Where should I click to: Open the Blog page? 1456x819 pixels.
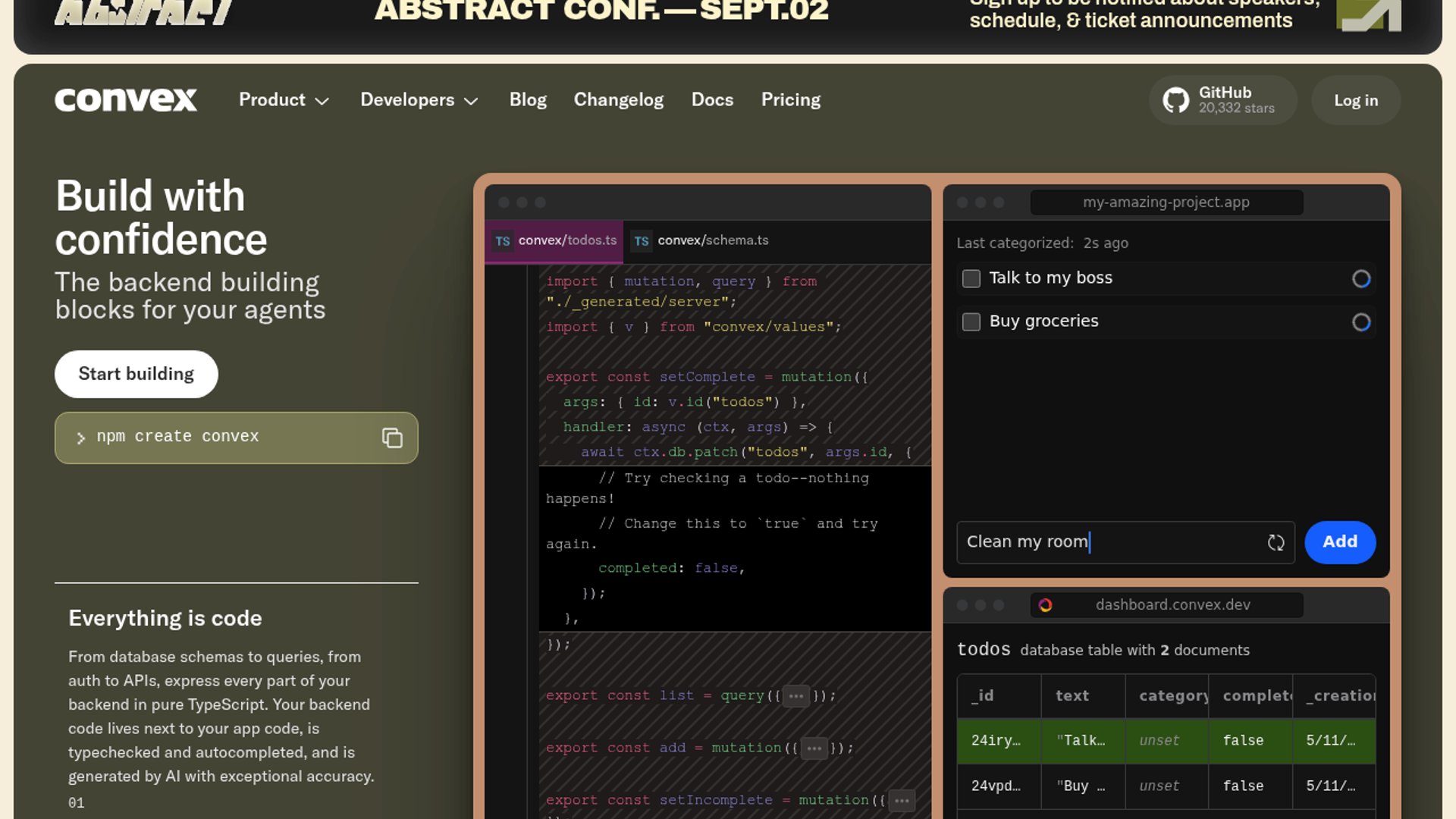528,100
